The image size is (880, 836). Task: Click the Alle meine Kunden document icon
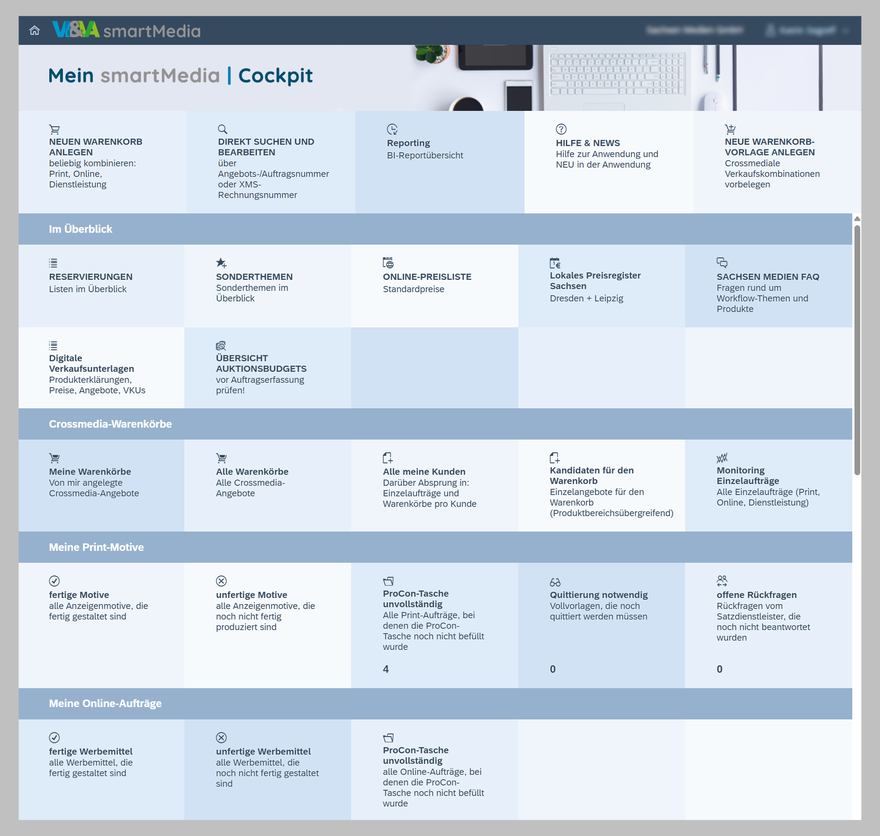coord(388,457)
